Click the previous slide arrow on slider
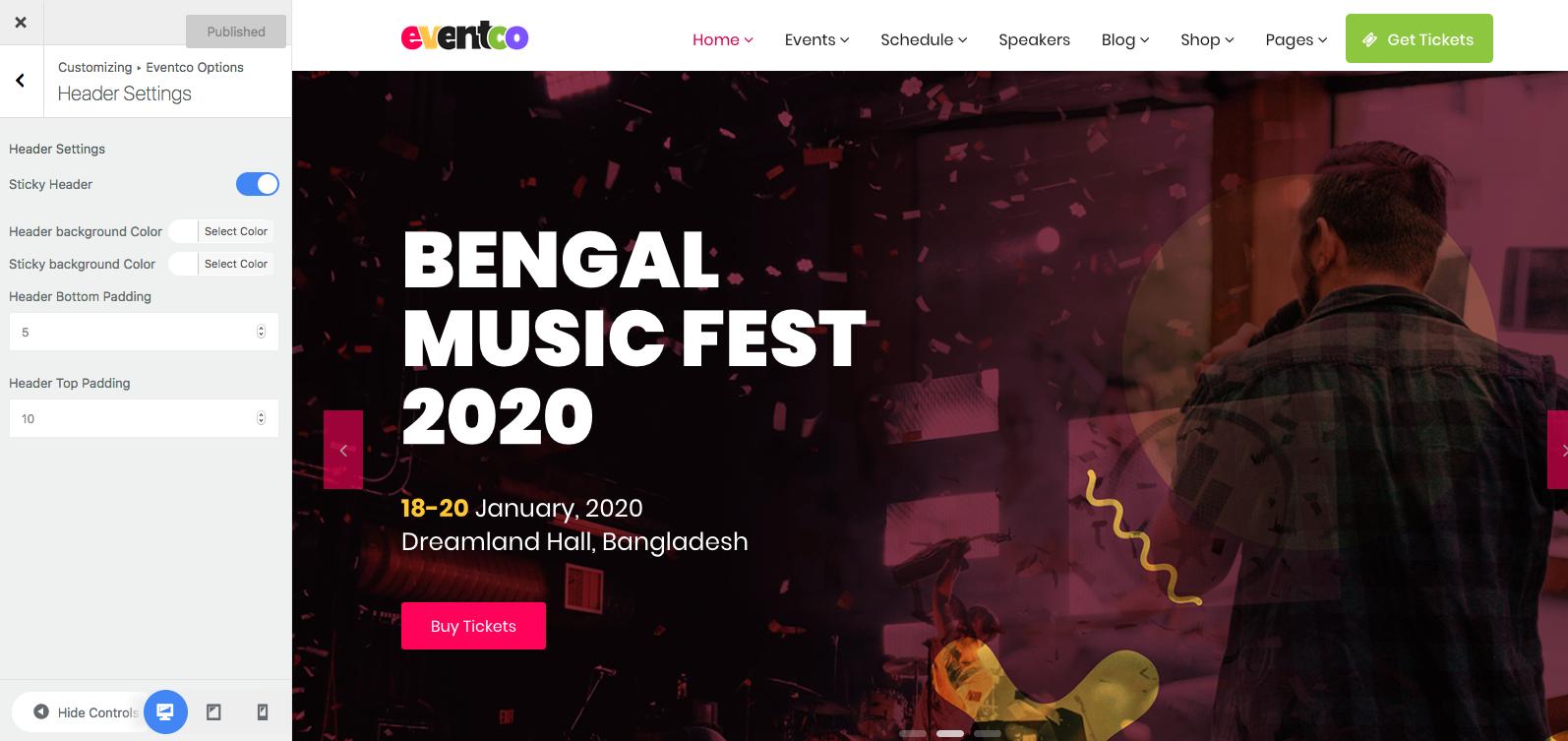1568x741 pixels. coord(343,450)
